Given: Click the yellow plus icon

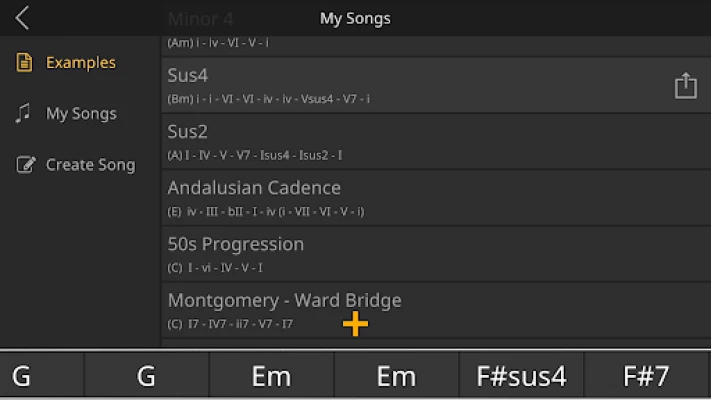Looking at the screenshot, I should coord(356,324).
